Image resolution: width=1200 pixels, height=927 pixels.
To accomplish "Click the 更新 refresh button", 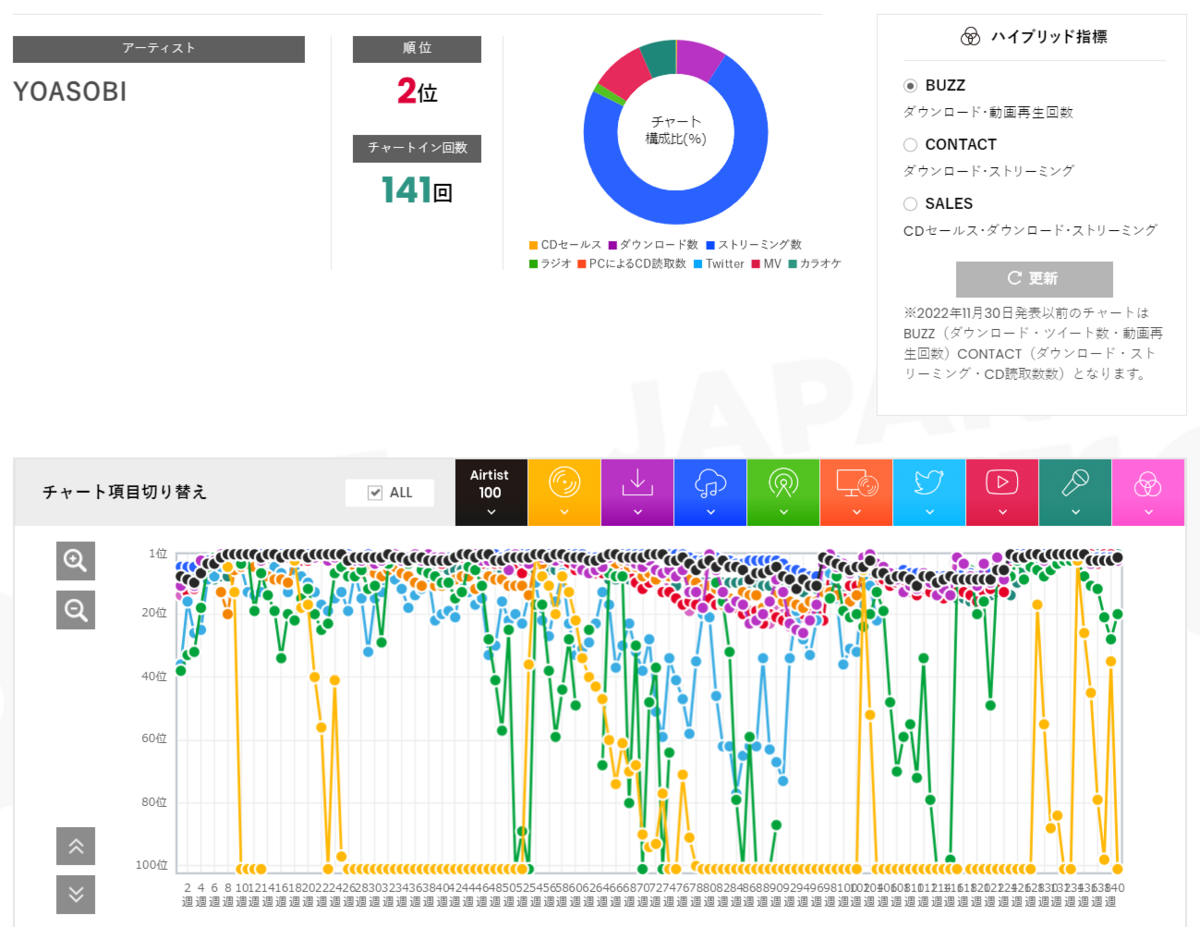I will pos(1034,279).
